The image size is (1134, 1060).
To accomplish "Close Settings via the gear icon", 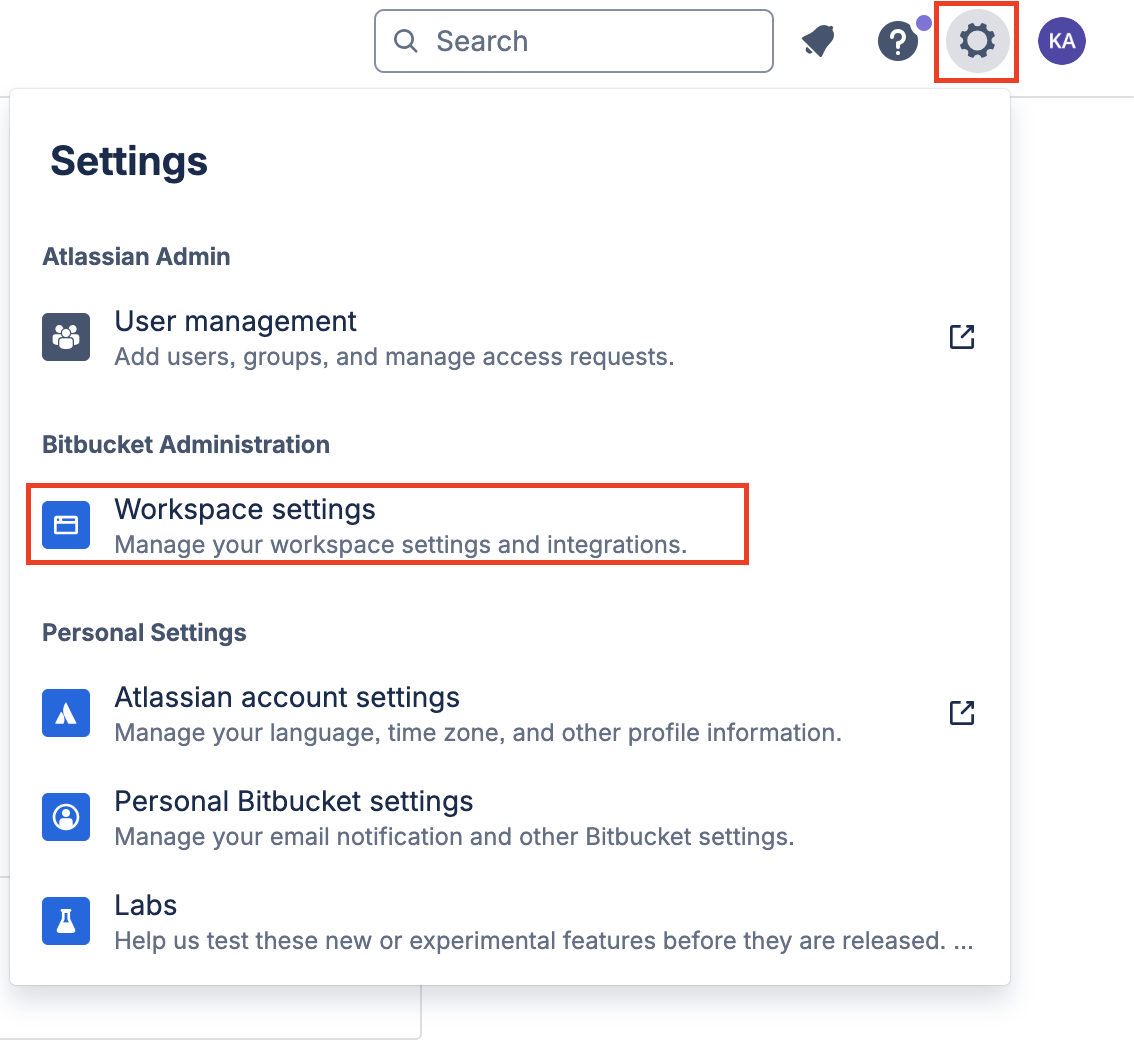I will click(x=977, y=41).
